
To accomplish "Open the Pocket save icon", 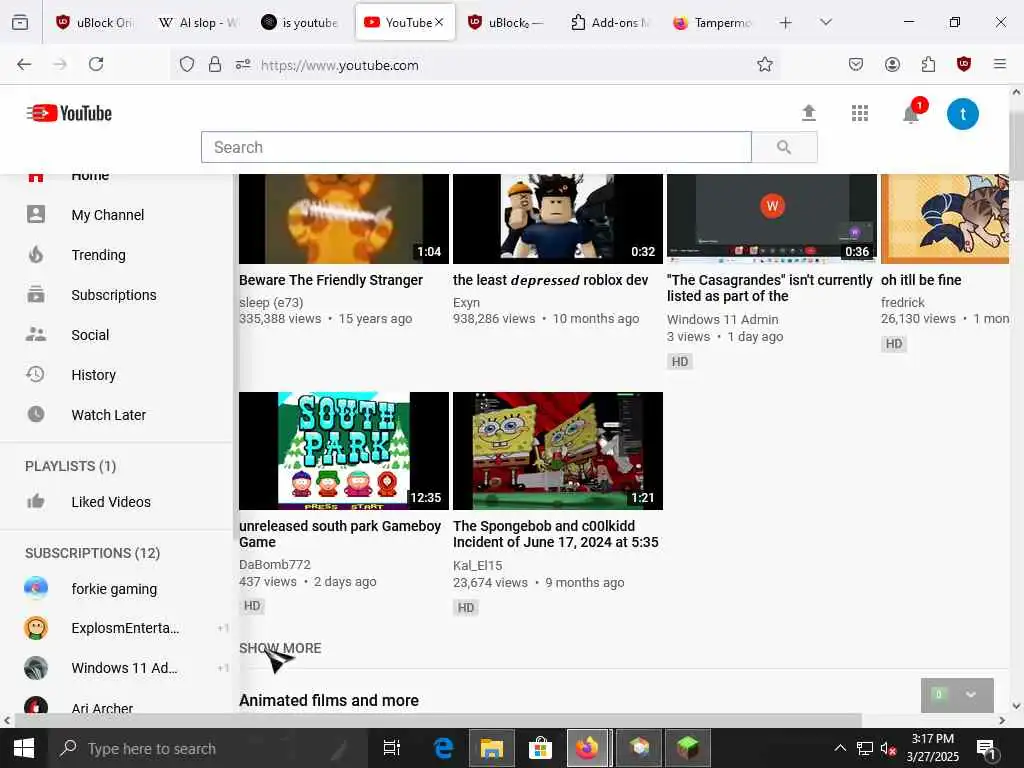I will 856,64.
